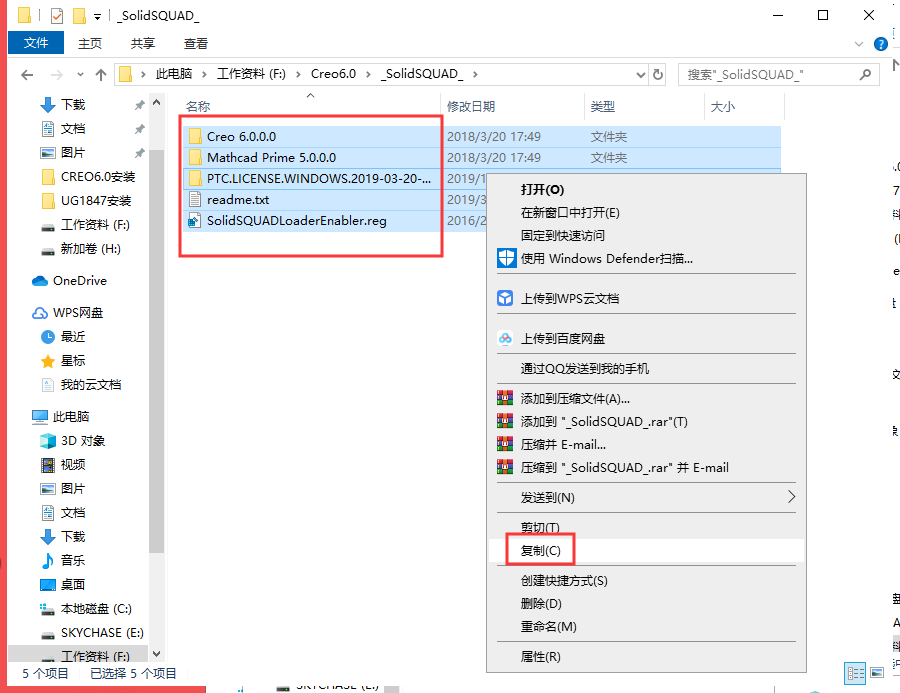Select 工作资料 (F:) in address breadcrumb
The width and height of the screenshot is (900, 693).
[x=251, y=74]
